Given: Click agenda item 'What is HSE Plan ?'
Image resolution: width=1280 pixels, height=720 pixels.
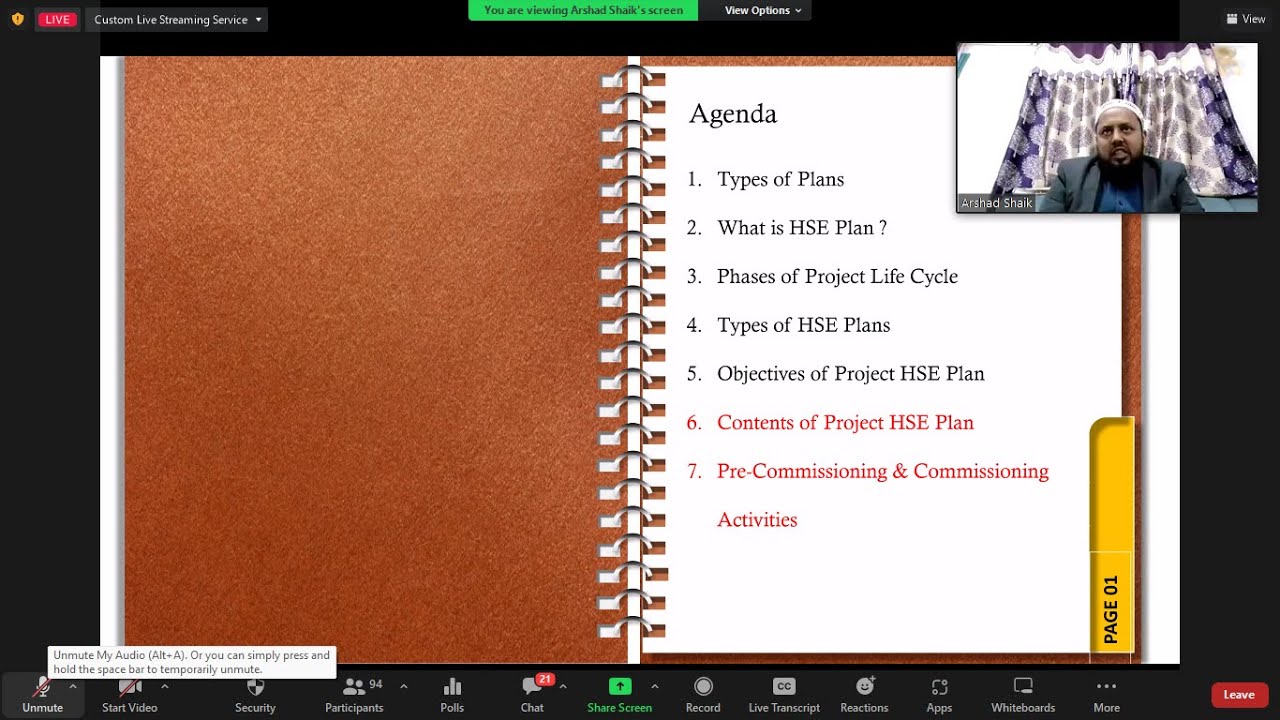Looking at the screenshot, I should pos(802,228).
